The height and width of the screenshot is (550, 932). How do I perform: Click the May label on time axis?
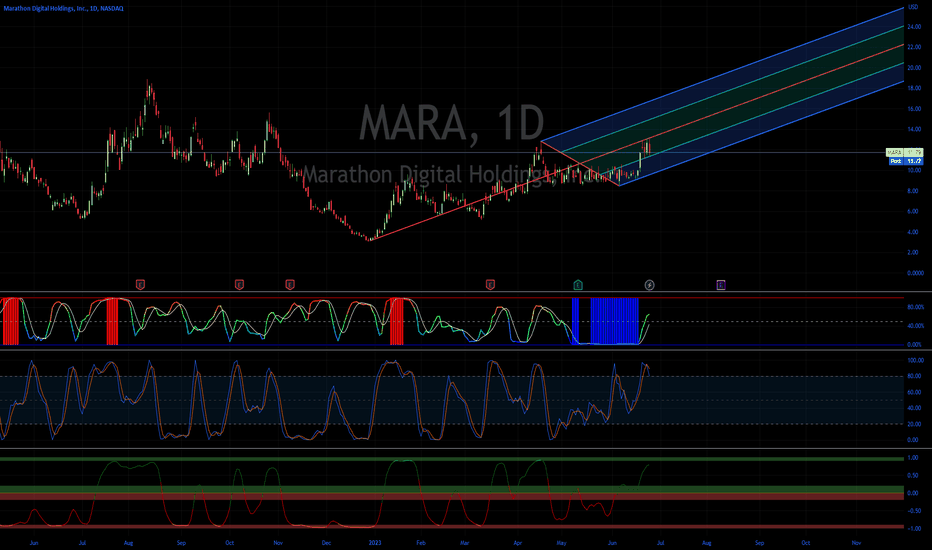pos(561,543)
